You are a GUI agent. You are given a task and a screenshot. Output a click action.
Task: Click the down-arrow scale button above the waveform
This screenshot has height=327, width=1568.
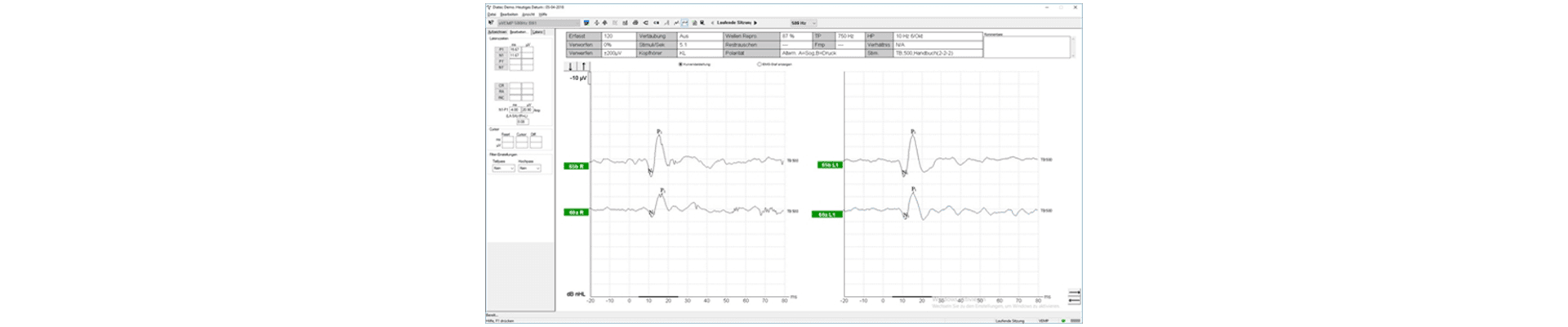click(x=571, y=66)
